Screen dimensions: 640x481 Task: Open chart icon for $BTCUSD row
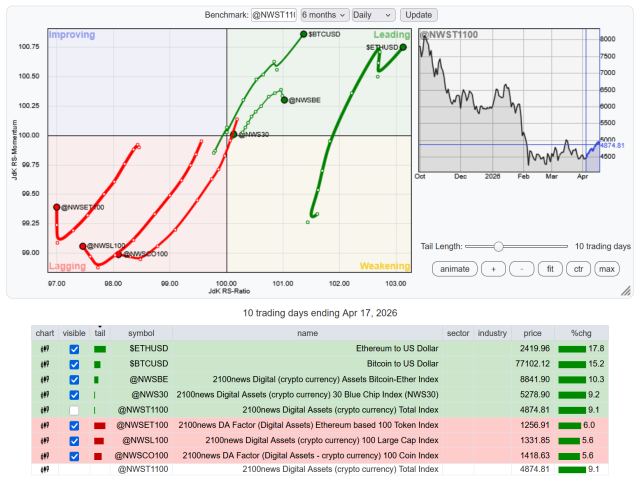point(45,364)
